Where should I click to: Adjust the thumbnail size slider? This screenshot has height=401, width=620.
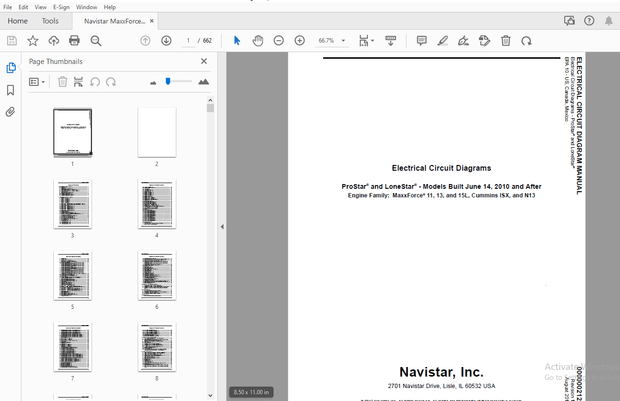coord(169,81)
